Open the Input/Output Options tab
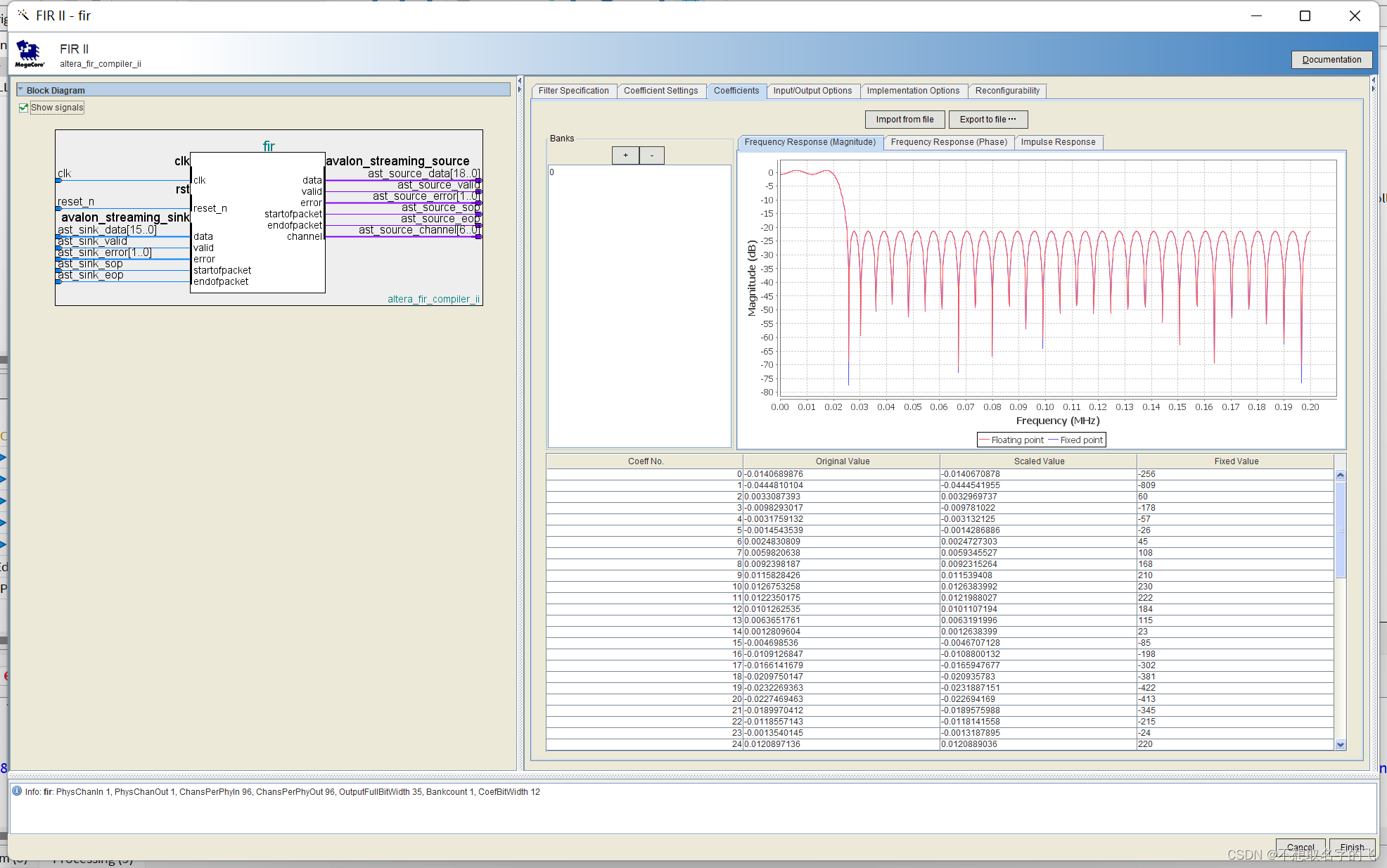The height and width of the screenshot is (868, 1387). tap(812, 91)
